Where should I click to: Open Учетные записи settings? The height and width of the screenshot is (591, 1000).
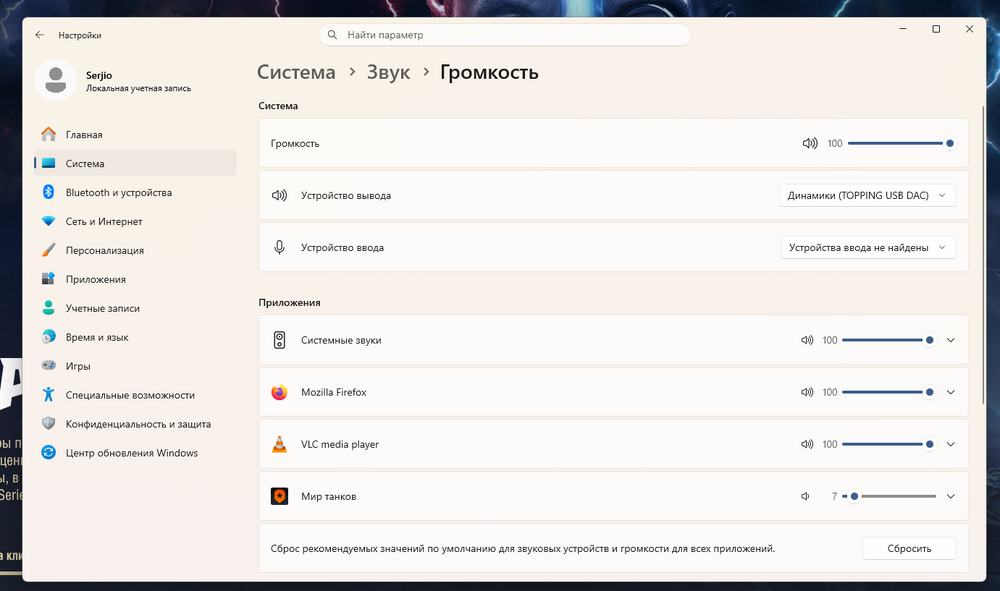click(x=135, y=309)
